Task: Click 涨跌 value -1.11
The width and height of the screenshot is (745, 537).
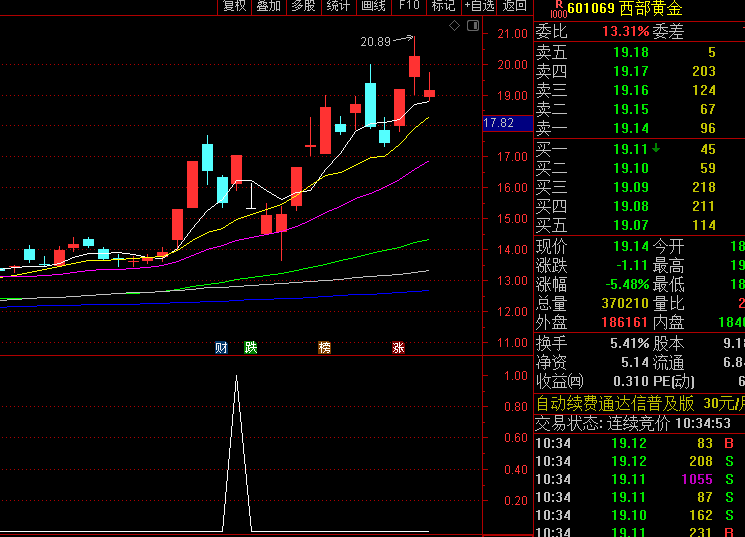Action: tap(632, 265)
